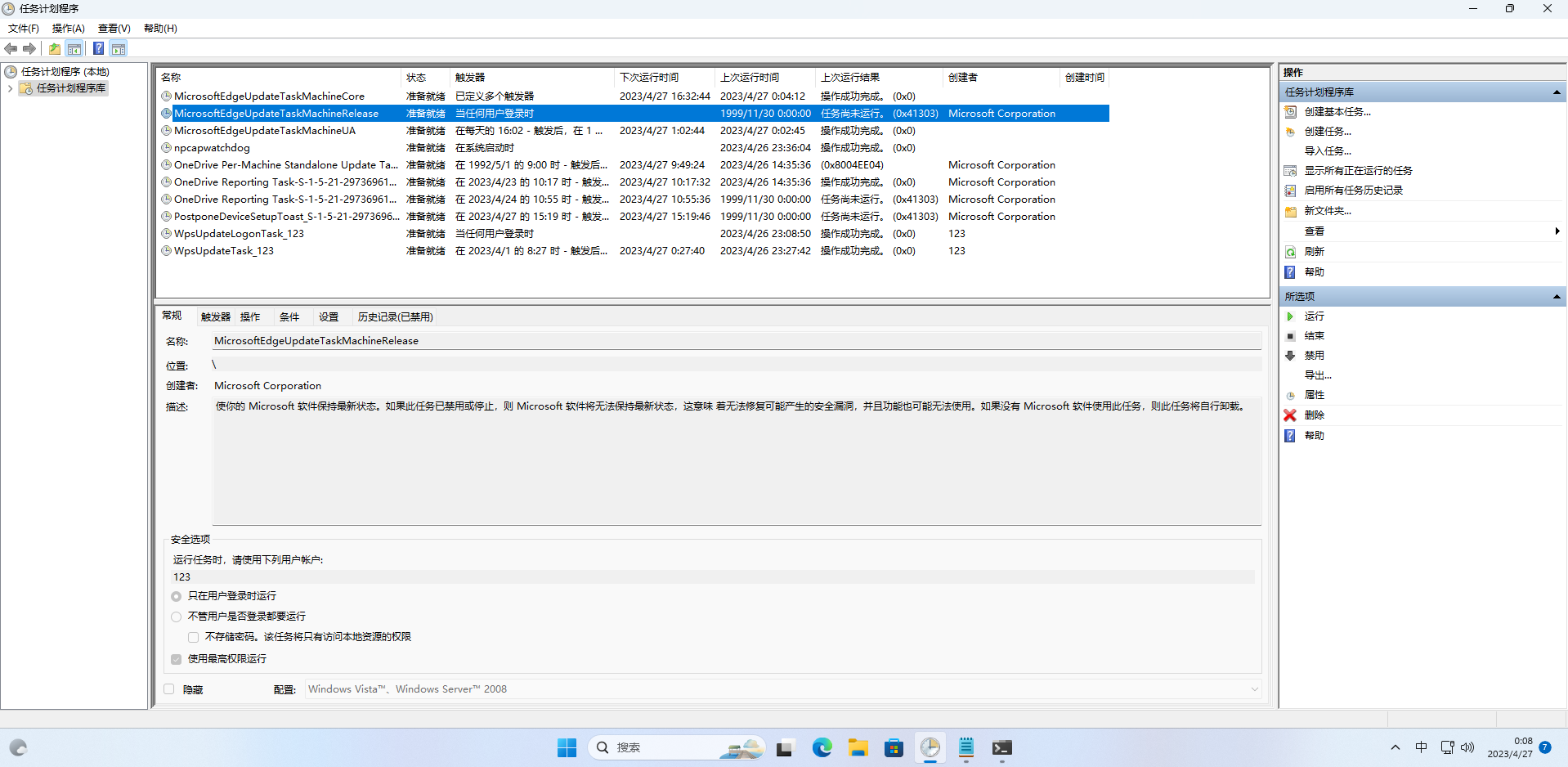Click the Forward arrow toolbar icon

[29, 49]
